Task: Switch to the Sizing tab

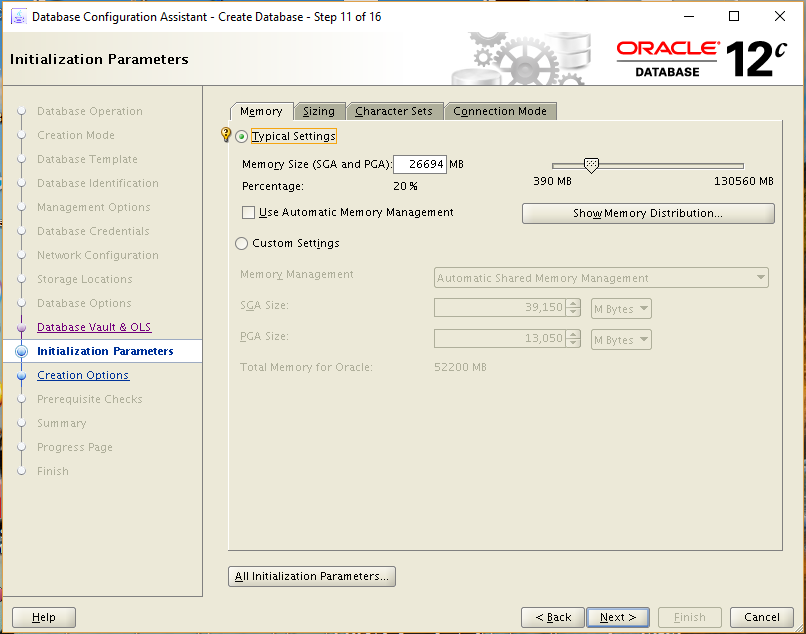Action: (x=321, y=111)
